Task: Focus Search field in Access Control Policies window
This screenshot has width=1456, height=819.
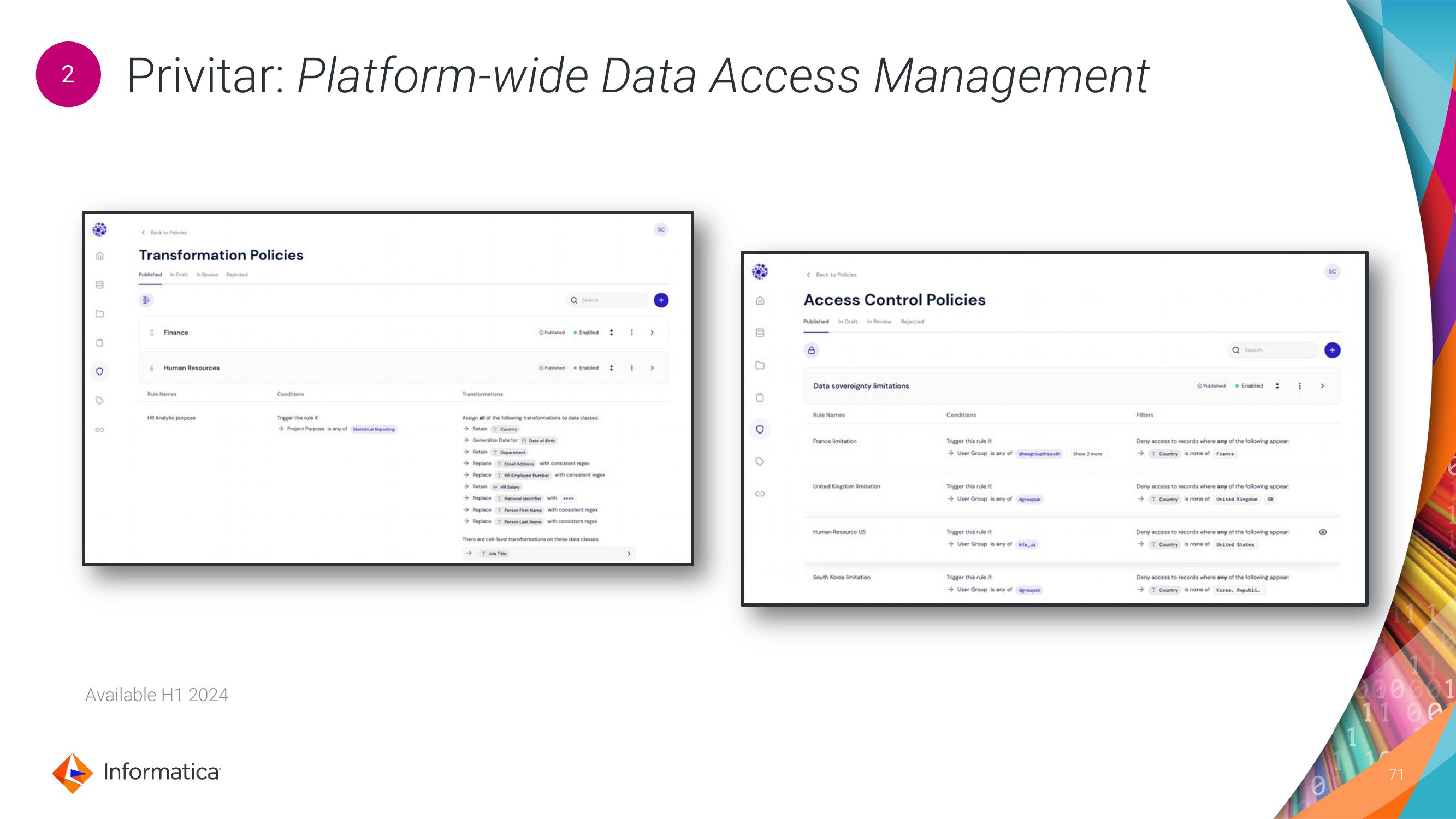Action: point(1273,351)
